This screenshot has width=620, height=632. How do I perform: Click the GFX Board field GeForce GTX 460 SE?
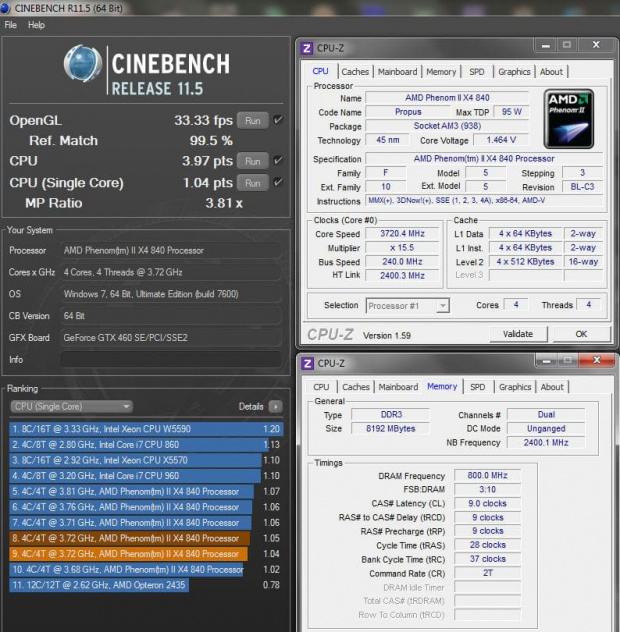pos(171,337)
